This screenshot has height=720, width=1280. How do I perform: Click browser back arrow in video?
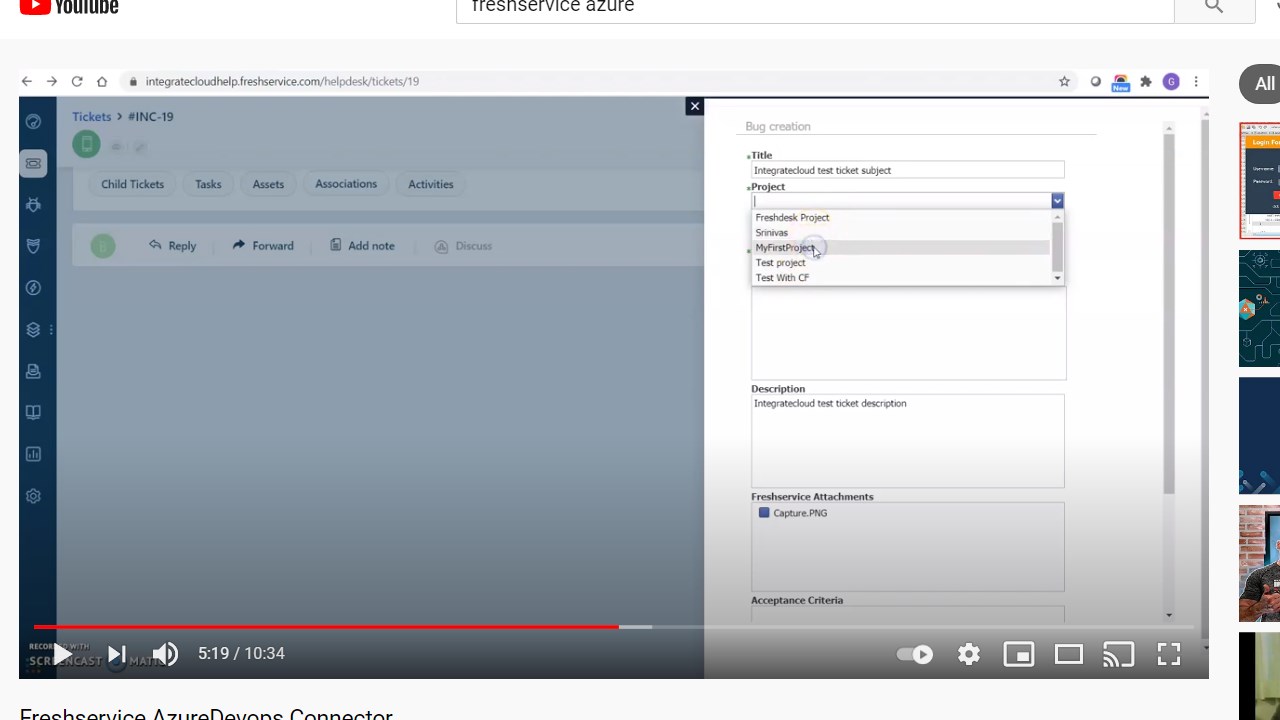27,82
